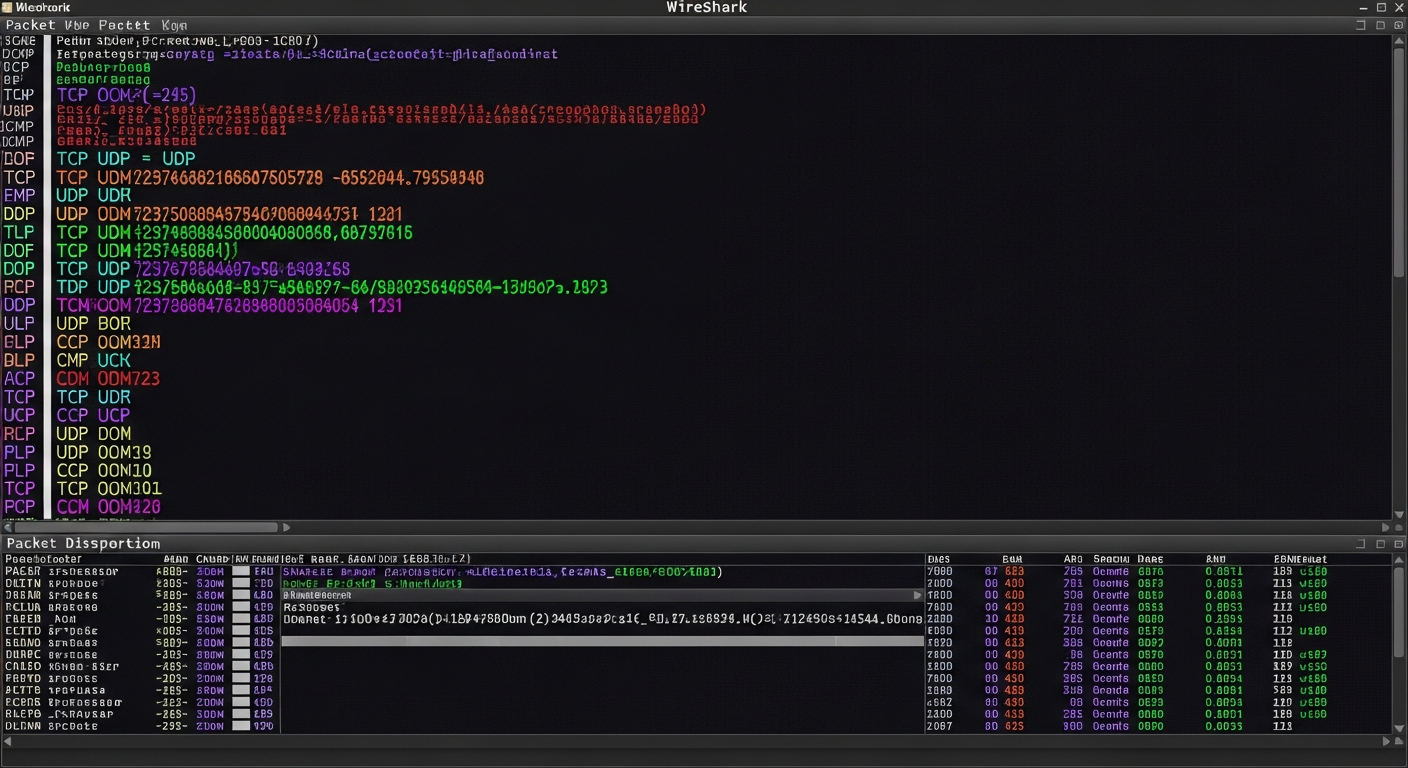The image size is (1408, 768).
Task: Click the maximize icon on the Packet Dissection panel
Action: 1380,543
